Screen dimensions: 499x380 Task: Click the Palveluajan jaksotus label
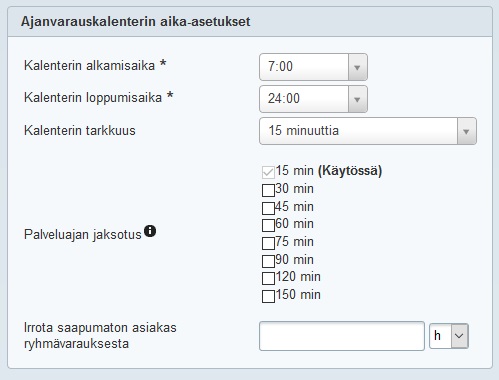click(83, 235)
